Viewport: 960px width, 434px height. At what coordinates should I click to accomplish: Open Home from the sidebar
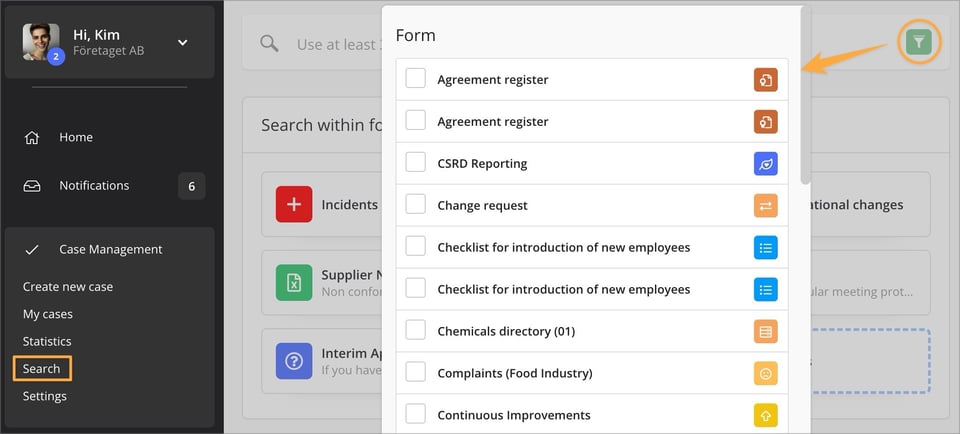(x=75, y=137)
